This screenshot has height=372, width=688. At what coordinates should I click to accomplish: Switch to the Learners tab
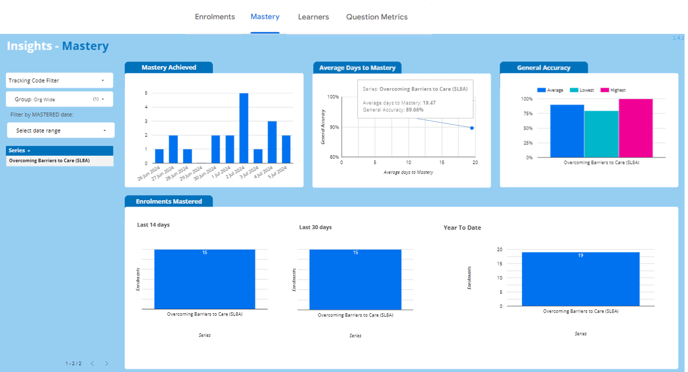click(x=313, y=17)
